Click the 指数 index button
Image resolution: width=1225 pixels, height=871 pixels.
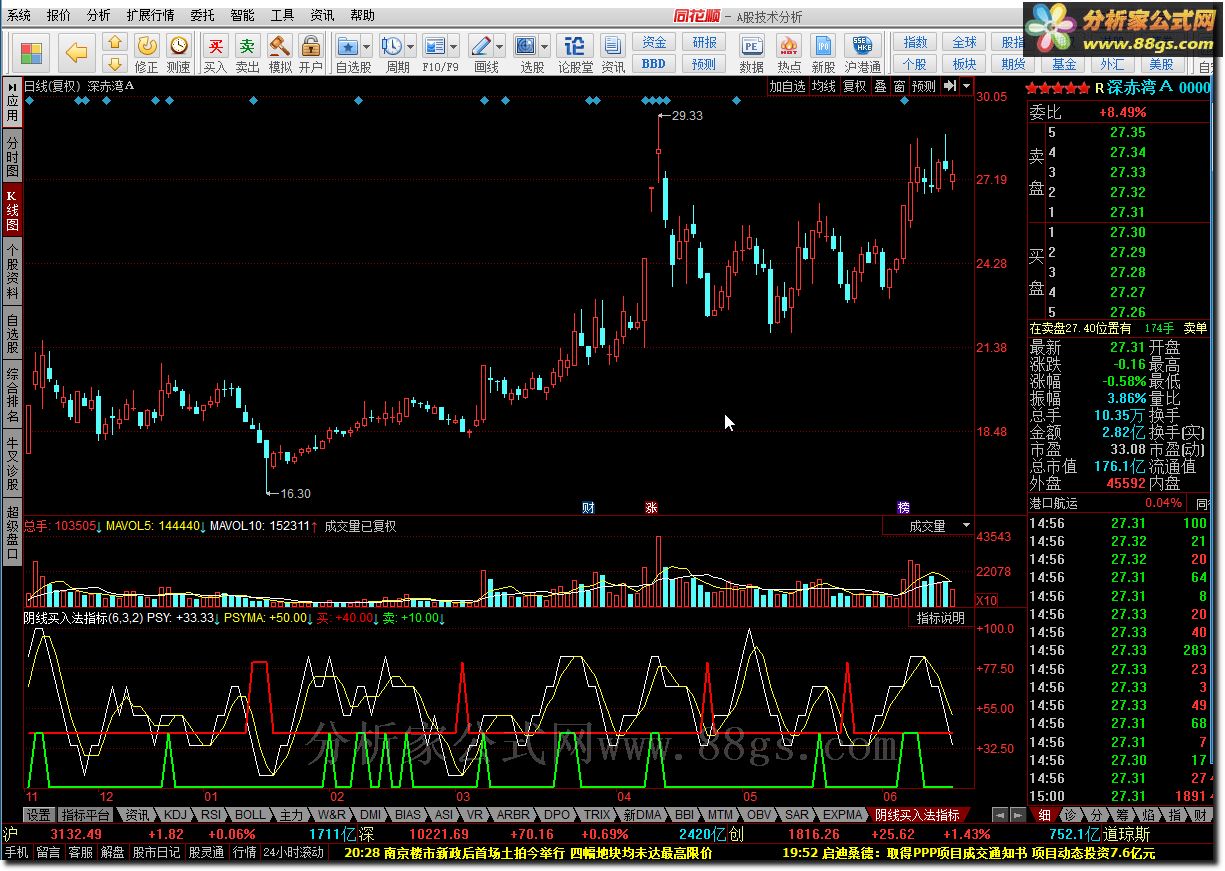tap(915, 43)
